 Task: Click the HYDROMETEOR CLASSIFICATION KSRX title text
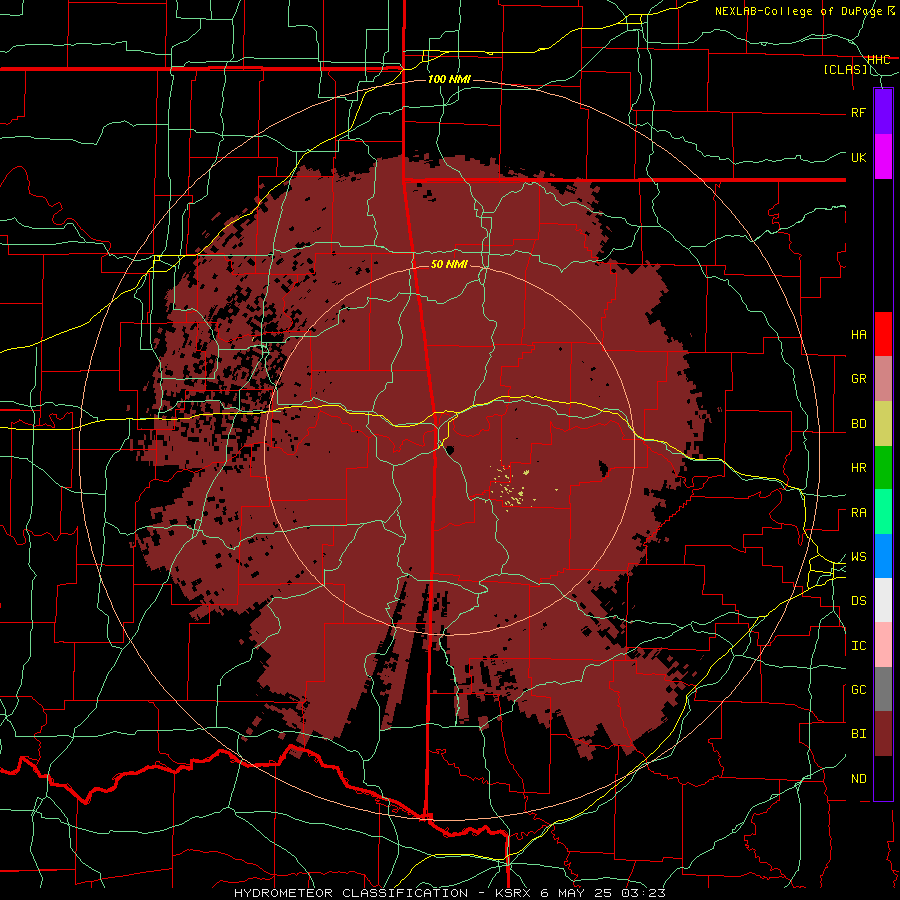(450, 893)
